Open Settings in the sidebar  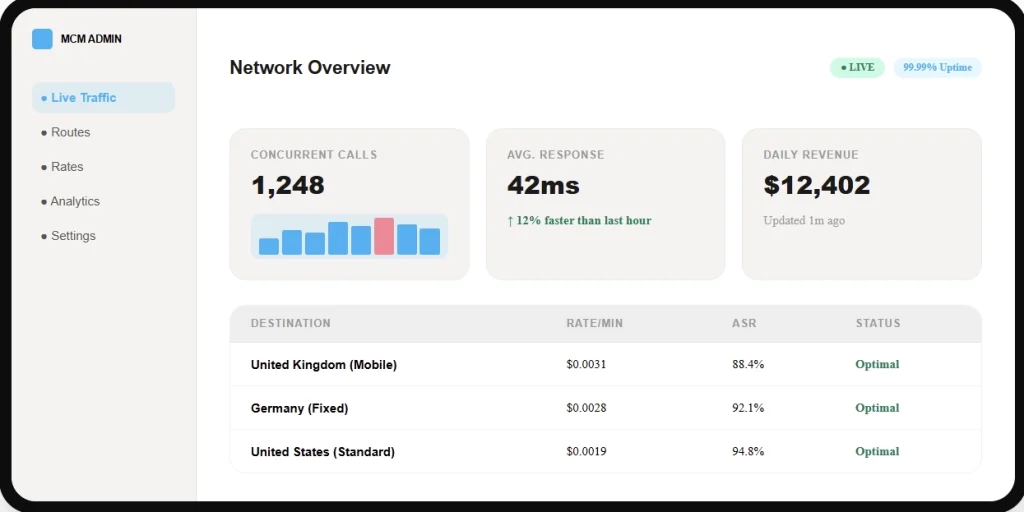click(x=73, y=236)
